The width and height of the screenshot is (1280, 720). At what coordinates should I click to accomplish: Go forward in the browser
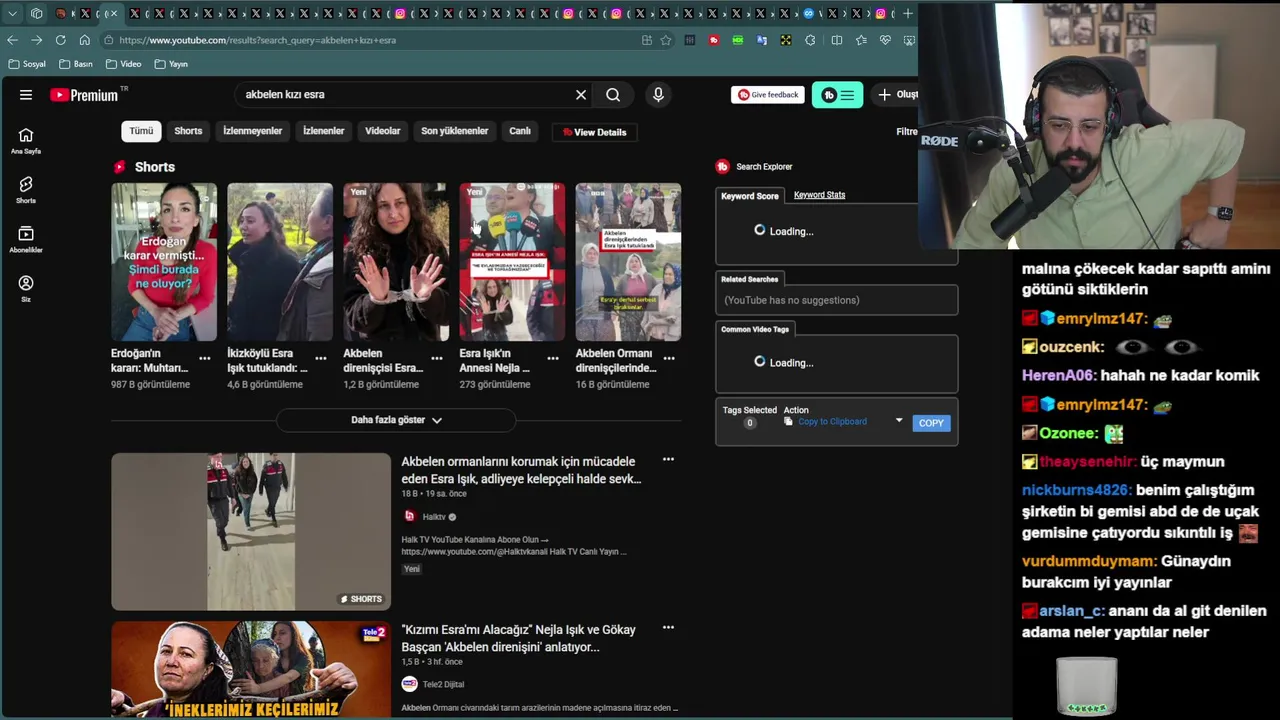pos(36,40)
